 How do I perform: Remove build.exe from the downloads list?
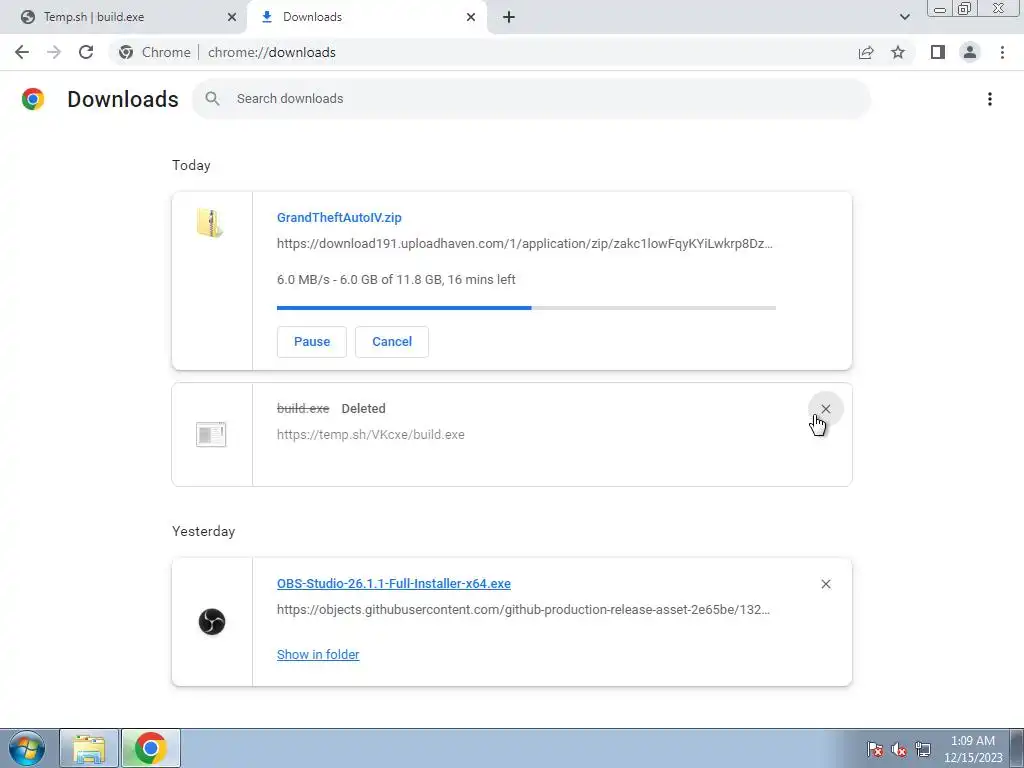tap(825, 409)
